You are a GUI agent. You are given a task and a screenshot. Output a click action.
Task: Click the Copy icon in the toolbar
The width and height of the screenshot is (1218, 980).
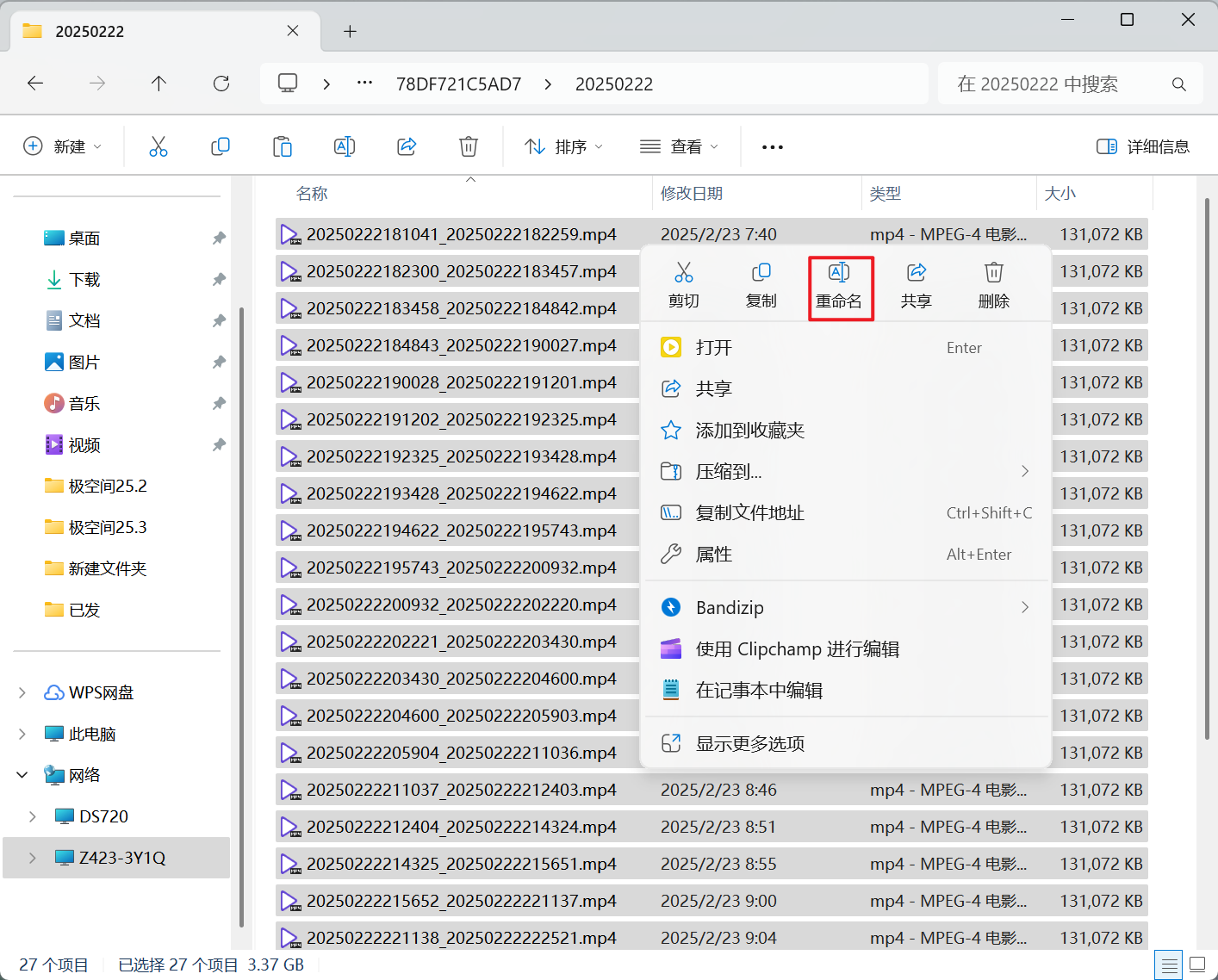pos(221,146)
